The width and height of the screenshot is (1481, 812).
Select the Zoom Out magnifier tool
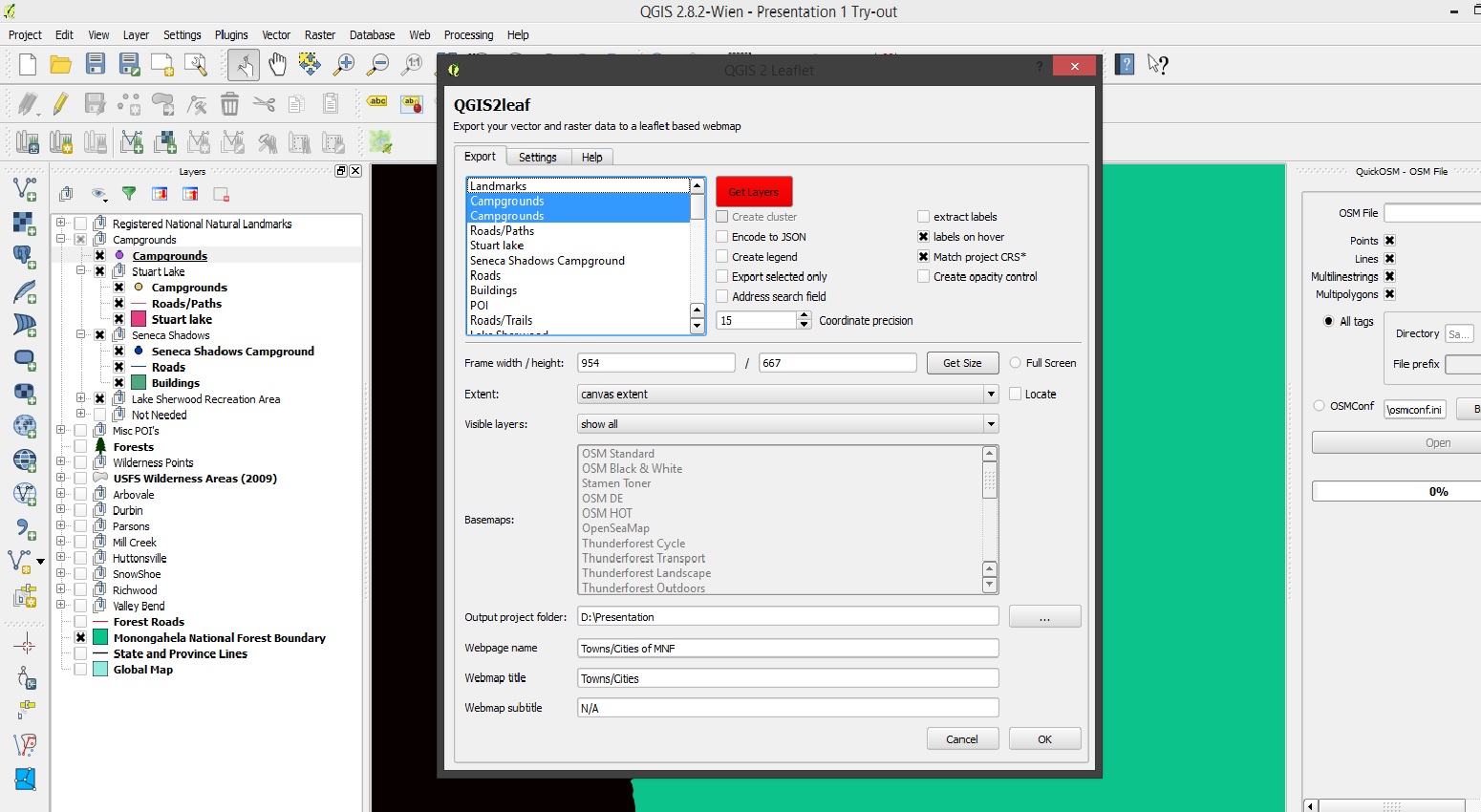pos(378,65)
